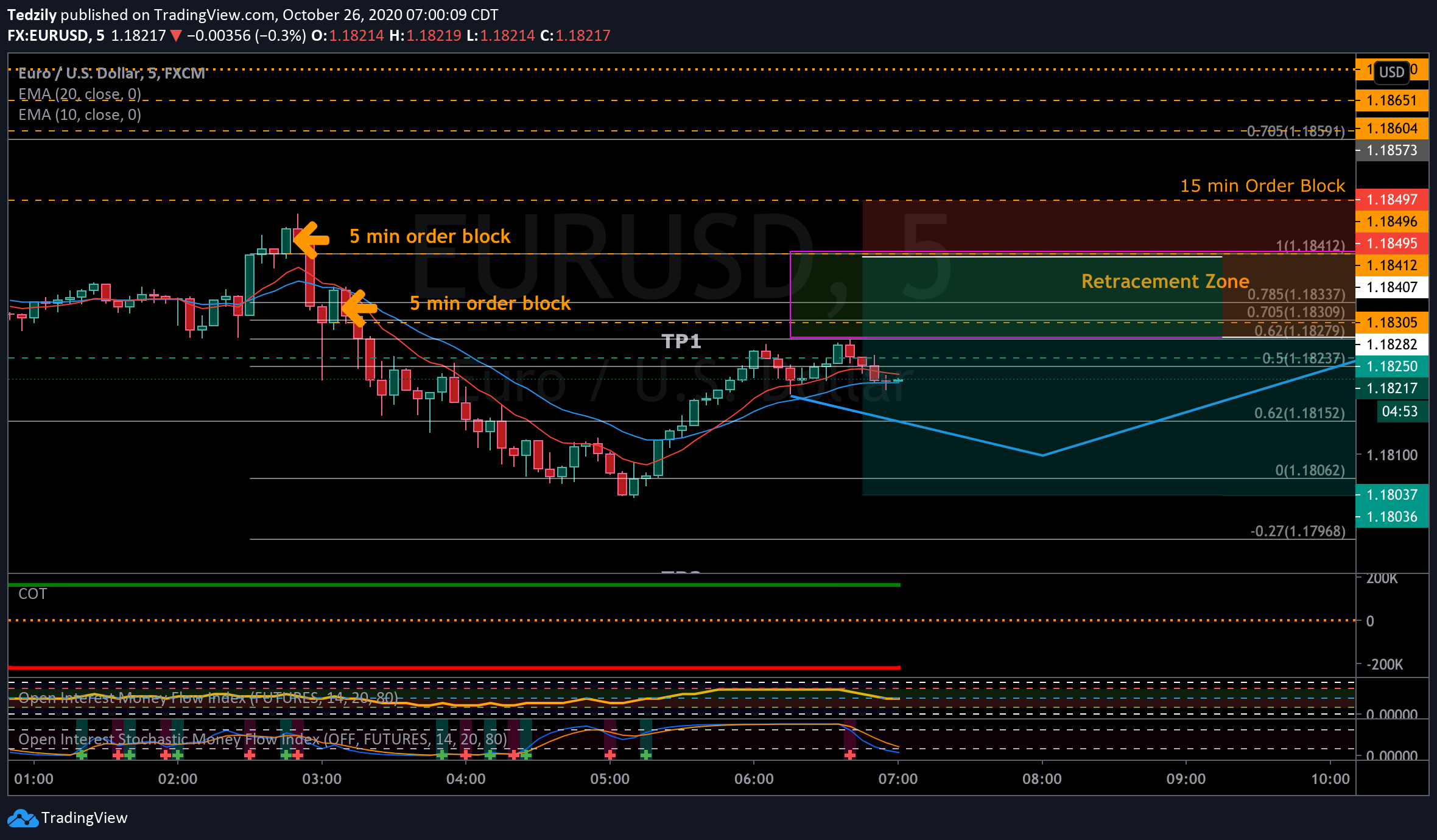
Task: Click the 1.18037 green price label
Action: [1392, 495]
